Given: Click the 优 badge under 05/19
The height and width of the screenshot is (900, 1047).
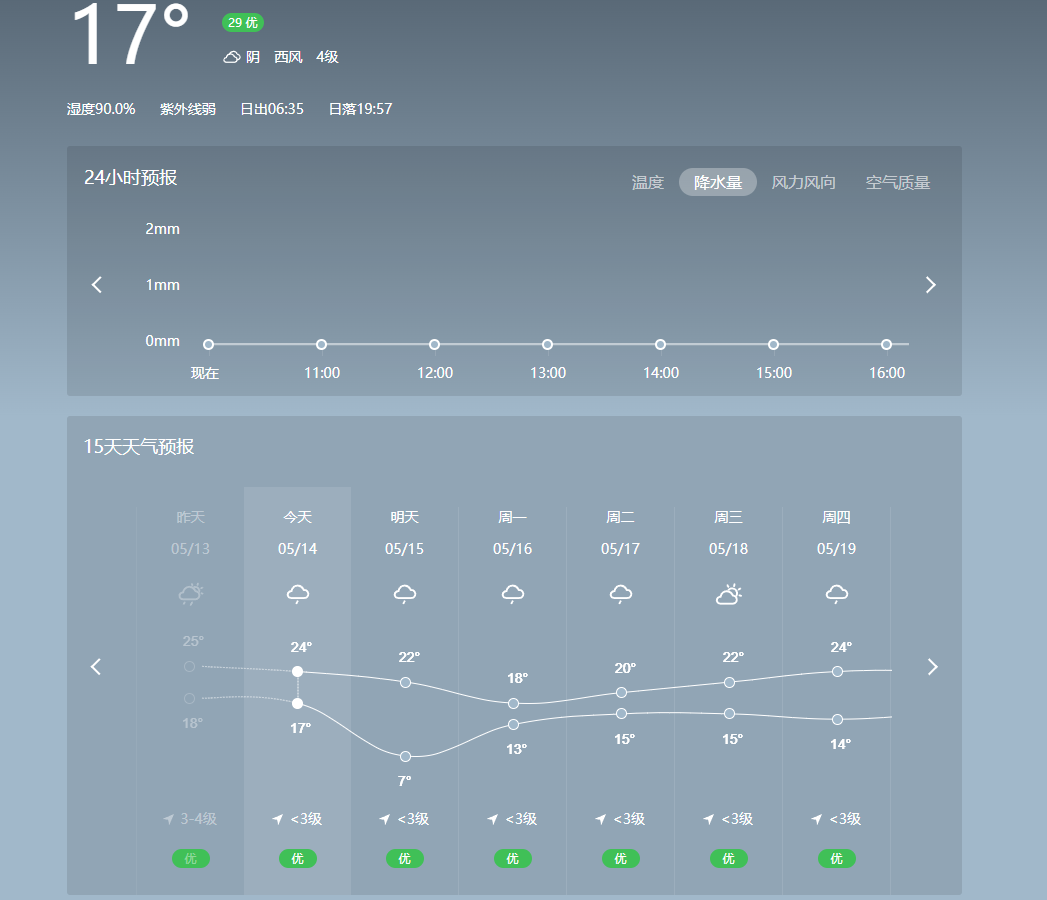Looking at the screenshot, I should 837,859.
